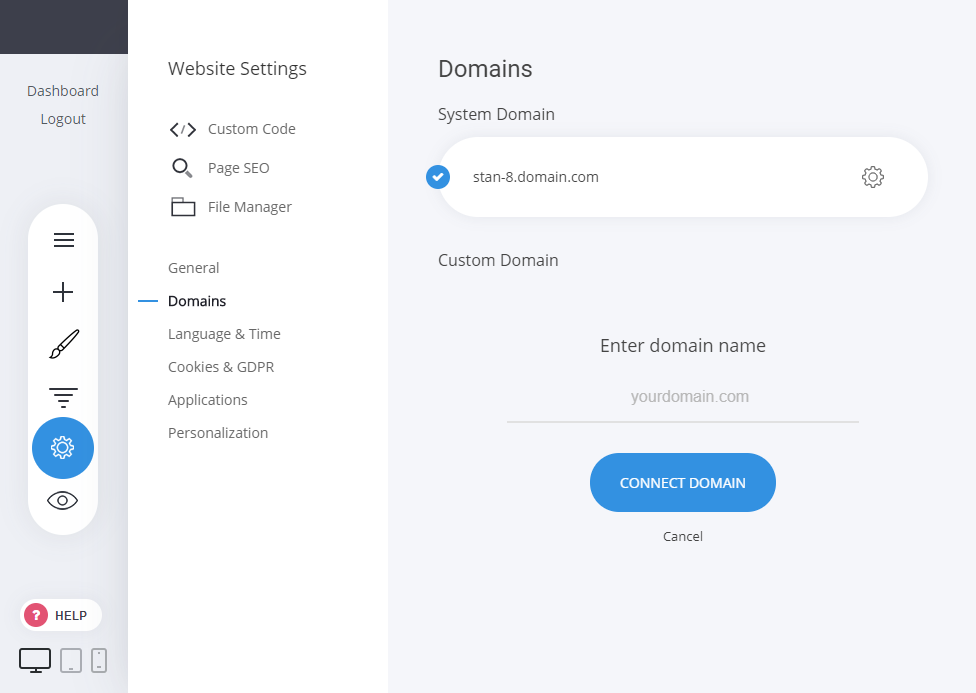Switch to desktop view icon
Viewport: 976px width, 693px height.
[35, 660]
